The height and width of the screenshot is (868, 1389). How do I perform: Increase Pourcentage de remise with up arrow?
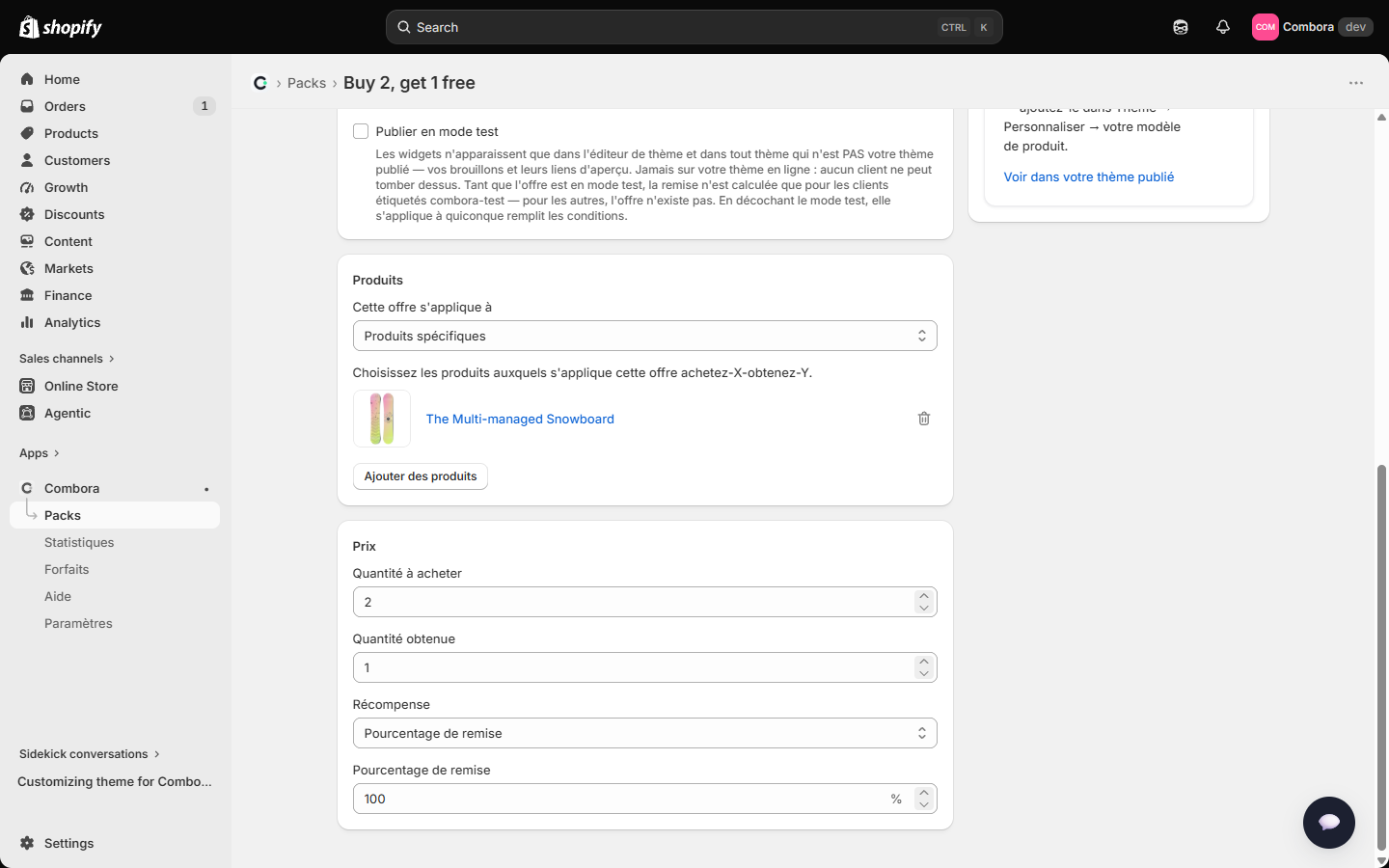pyautogui.click(x=924, y=793)
